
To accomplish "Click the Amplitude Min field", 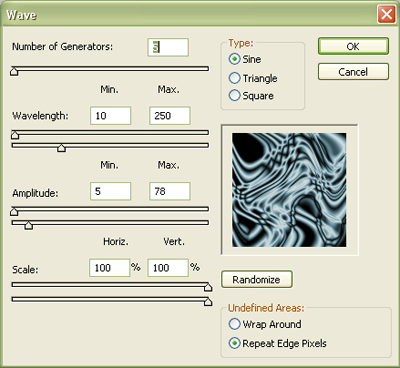I will (x=111, y=191).
